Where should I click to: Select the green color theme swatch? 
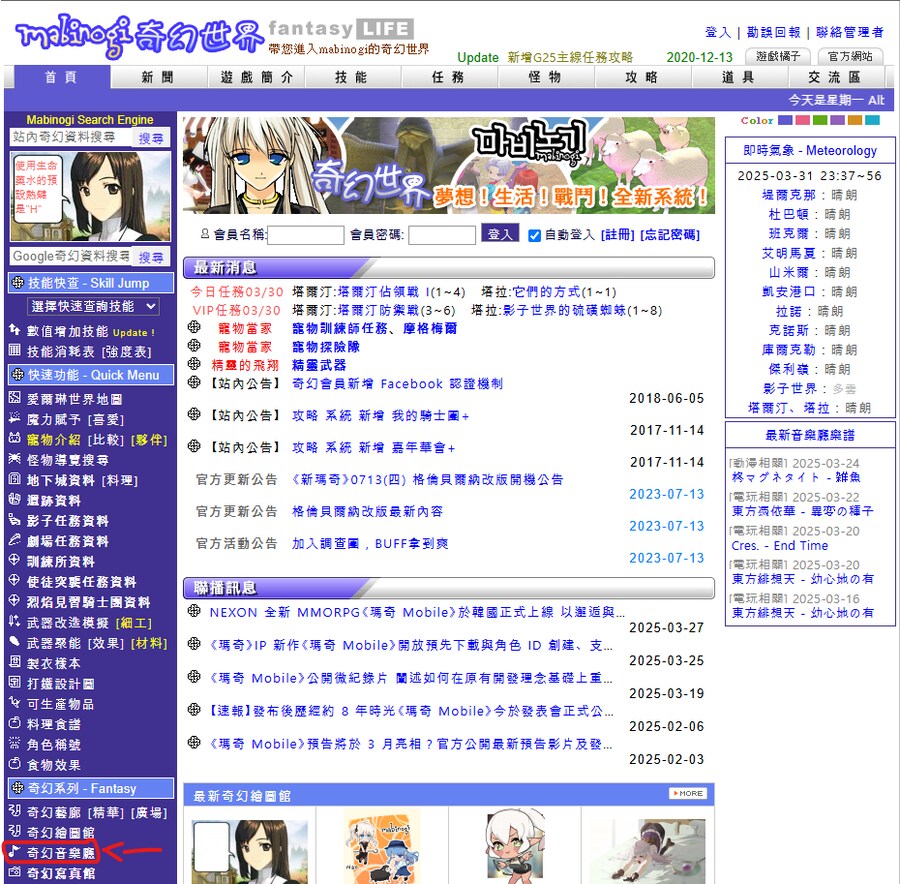[820, 120]
